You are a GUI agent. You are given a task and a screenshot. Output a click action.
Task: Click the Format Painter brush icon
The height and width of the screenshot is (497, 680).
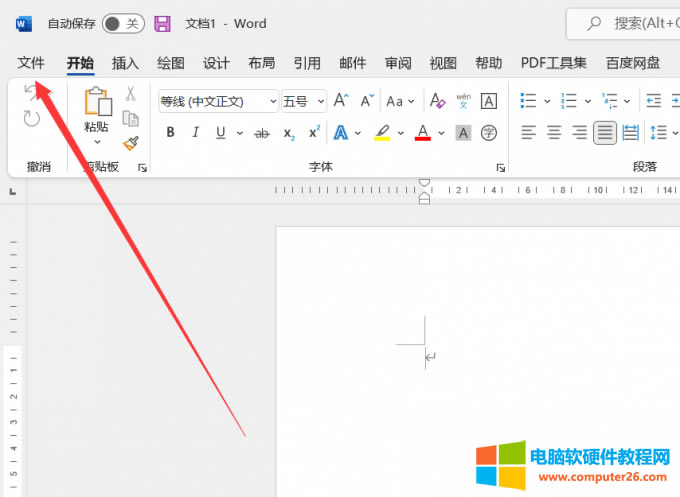coord(130,143)
